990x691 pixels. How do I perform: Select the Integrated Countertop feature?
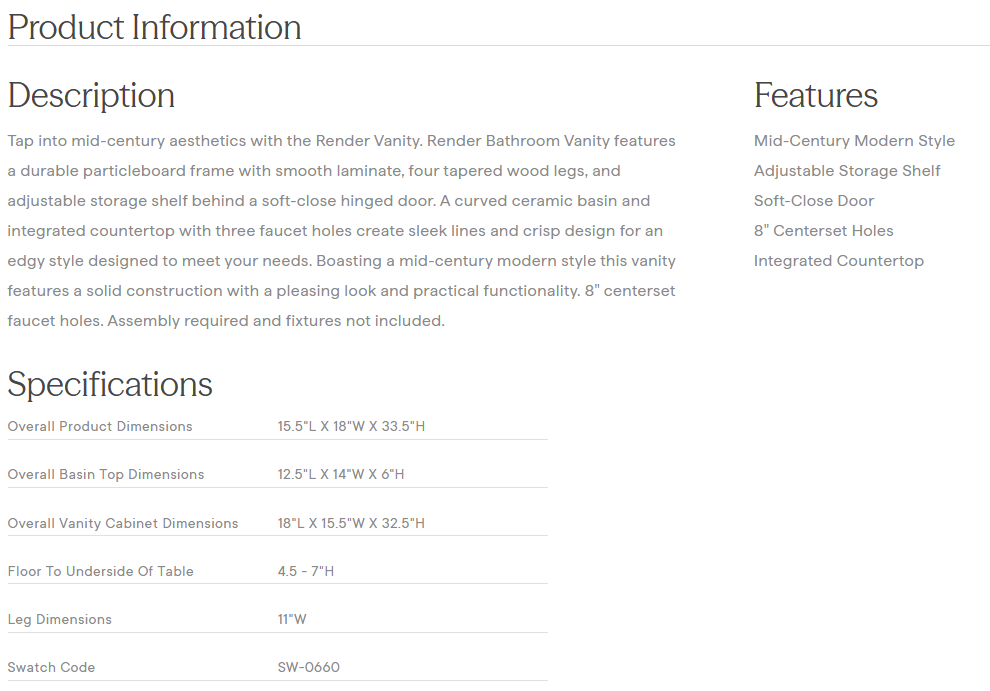[x=838, y=261]
